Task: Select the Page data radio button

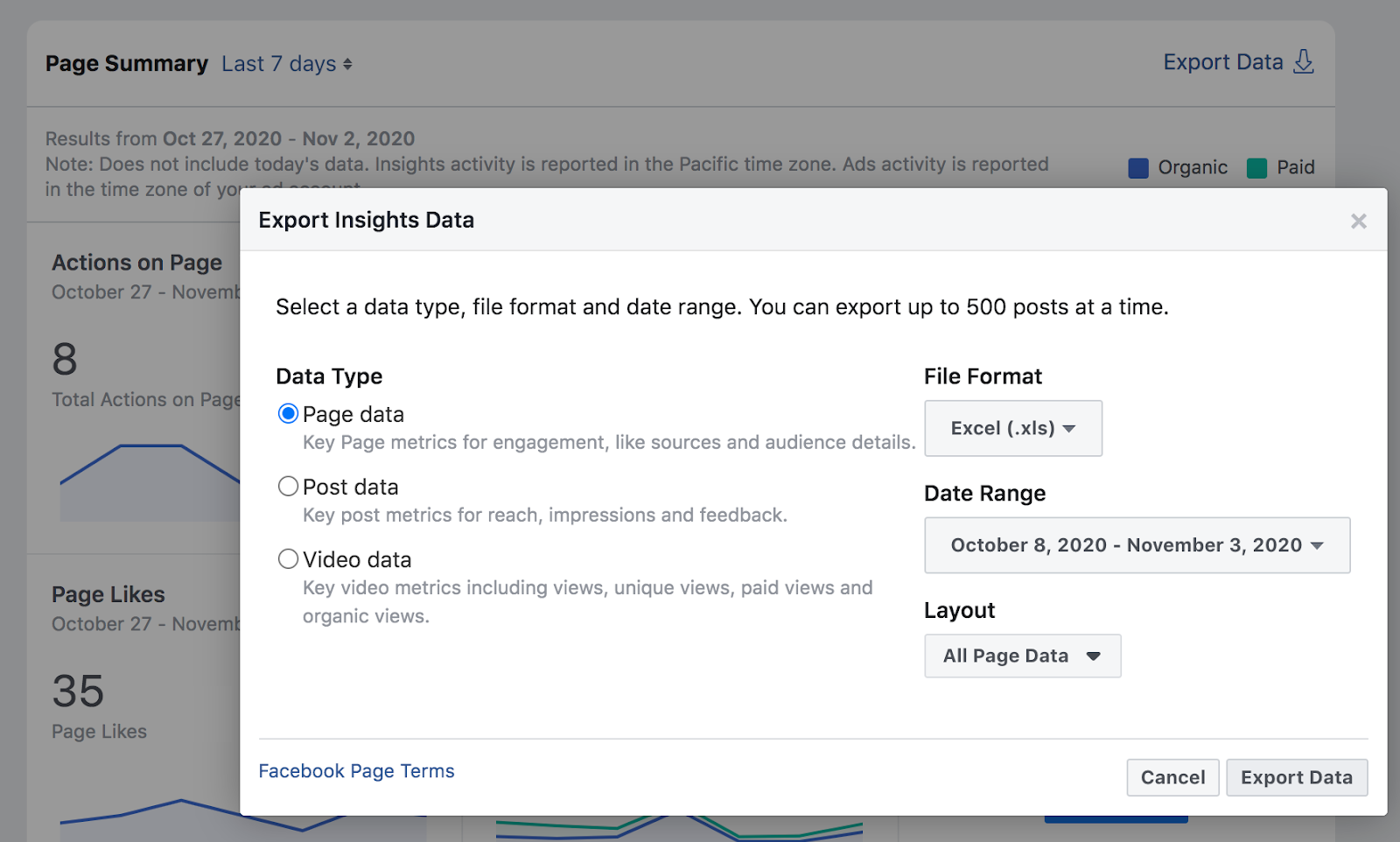Action: tap(288, 414)
